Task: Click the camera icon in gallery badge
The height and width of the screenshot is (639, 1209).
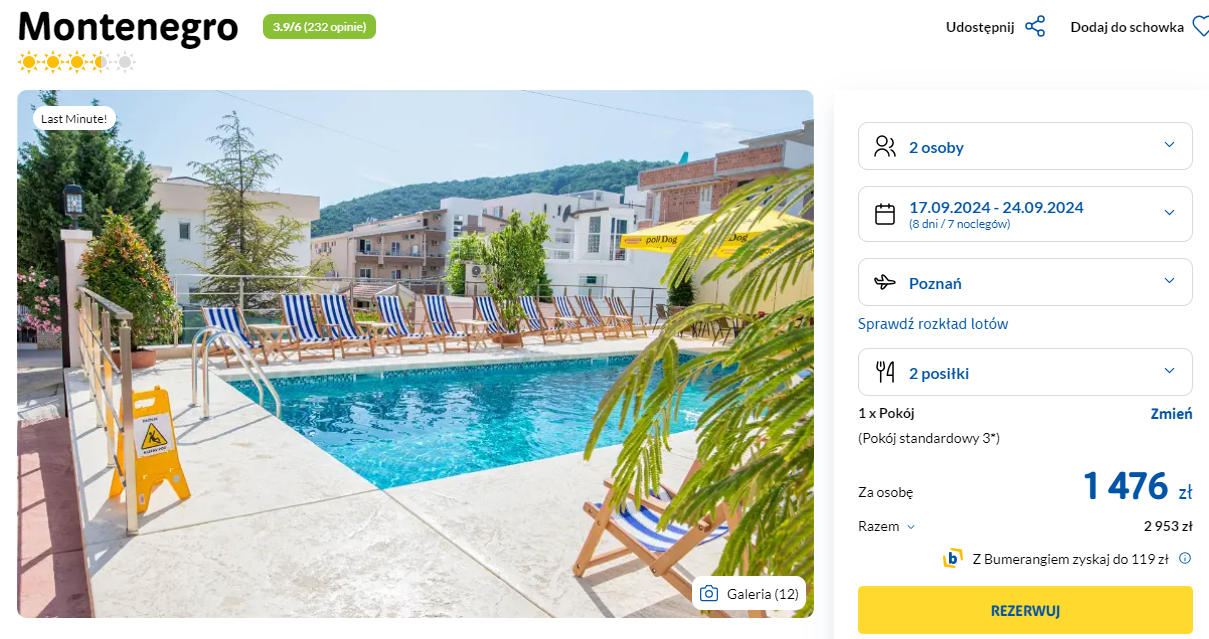Action: (709, 594)
